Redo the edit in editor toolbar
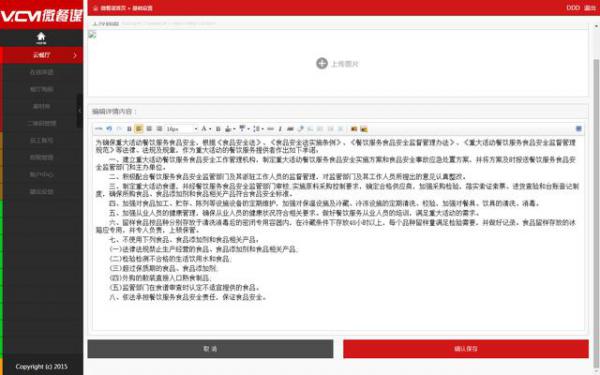This screenshot has height=375, width=600. click(119, 129)
